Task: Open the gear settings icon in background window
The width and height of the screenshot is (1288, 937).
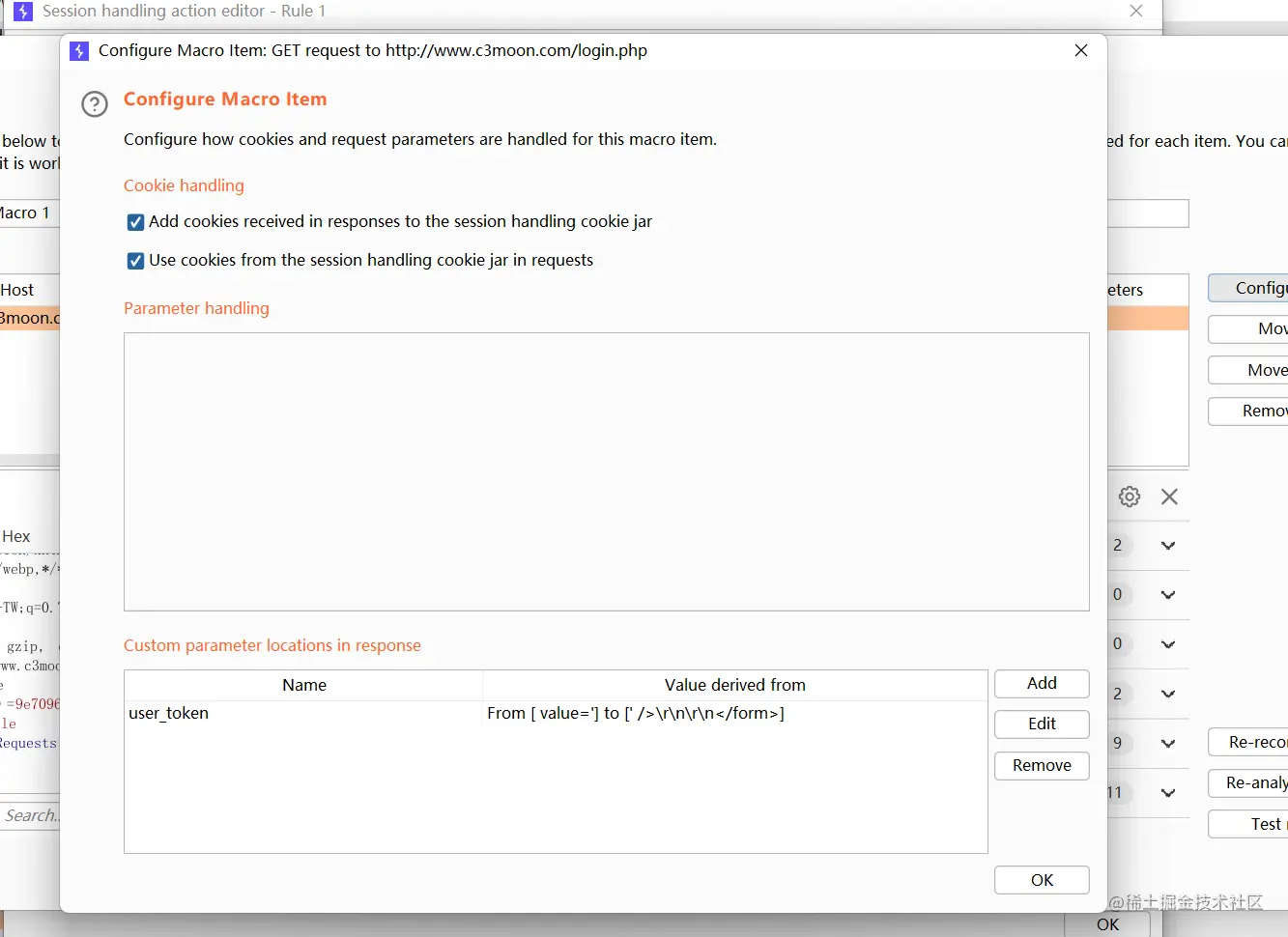Action: (1130, 497)
